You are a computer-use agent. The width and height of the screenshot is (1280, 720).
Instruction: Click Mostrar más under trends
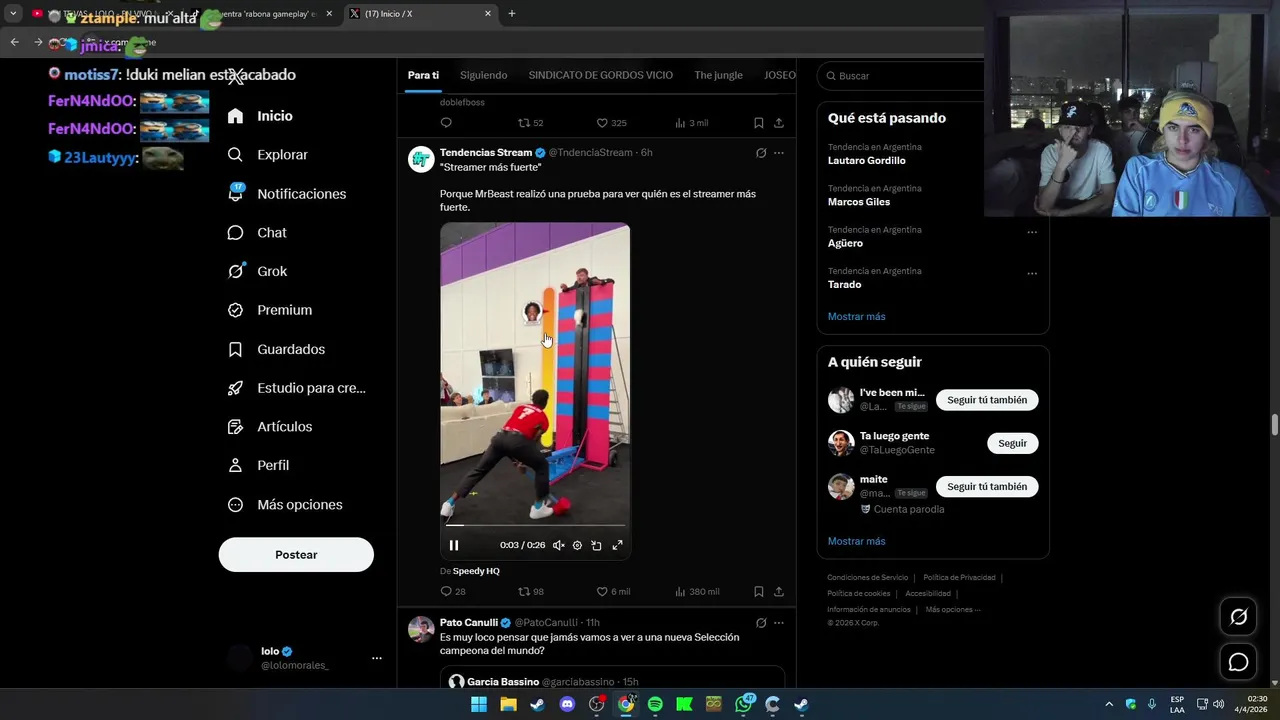coord(856,317)
